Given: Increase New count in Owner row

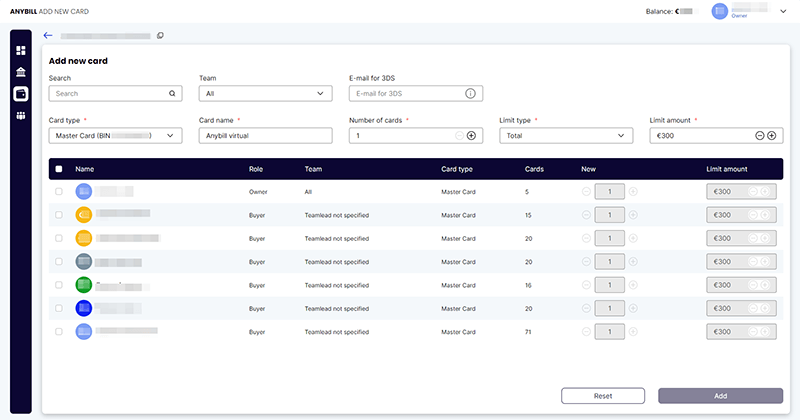Looking at the screenshot, I should [633, 191].
